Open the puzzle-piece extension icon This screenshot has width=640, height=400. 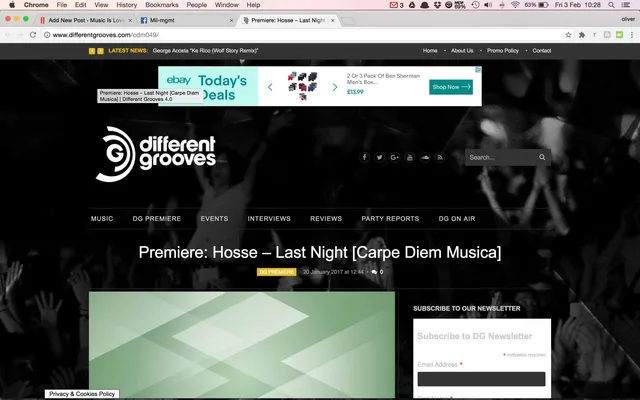[x=582, y=35]
